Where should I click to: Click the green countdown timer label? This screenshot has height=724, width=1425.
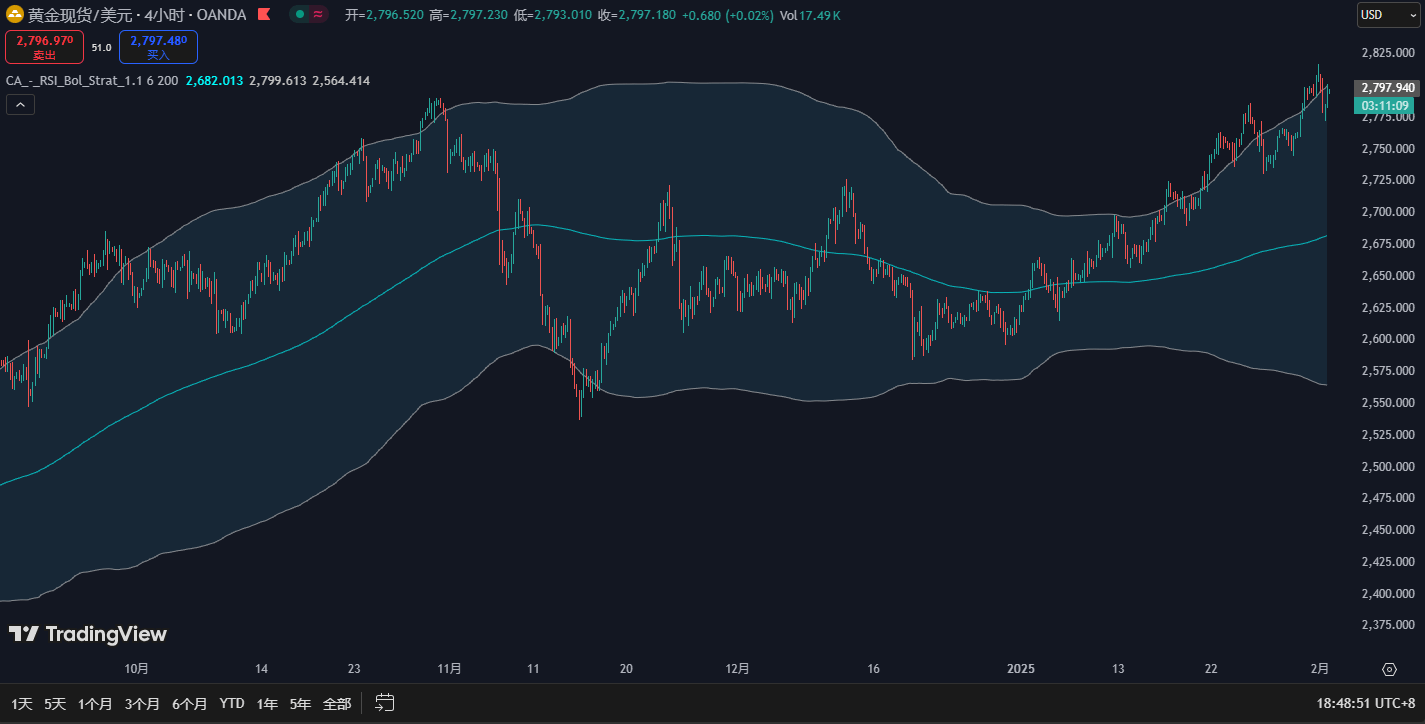tap(1384, 105)
